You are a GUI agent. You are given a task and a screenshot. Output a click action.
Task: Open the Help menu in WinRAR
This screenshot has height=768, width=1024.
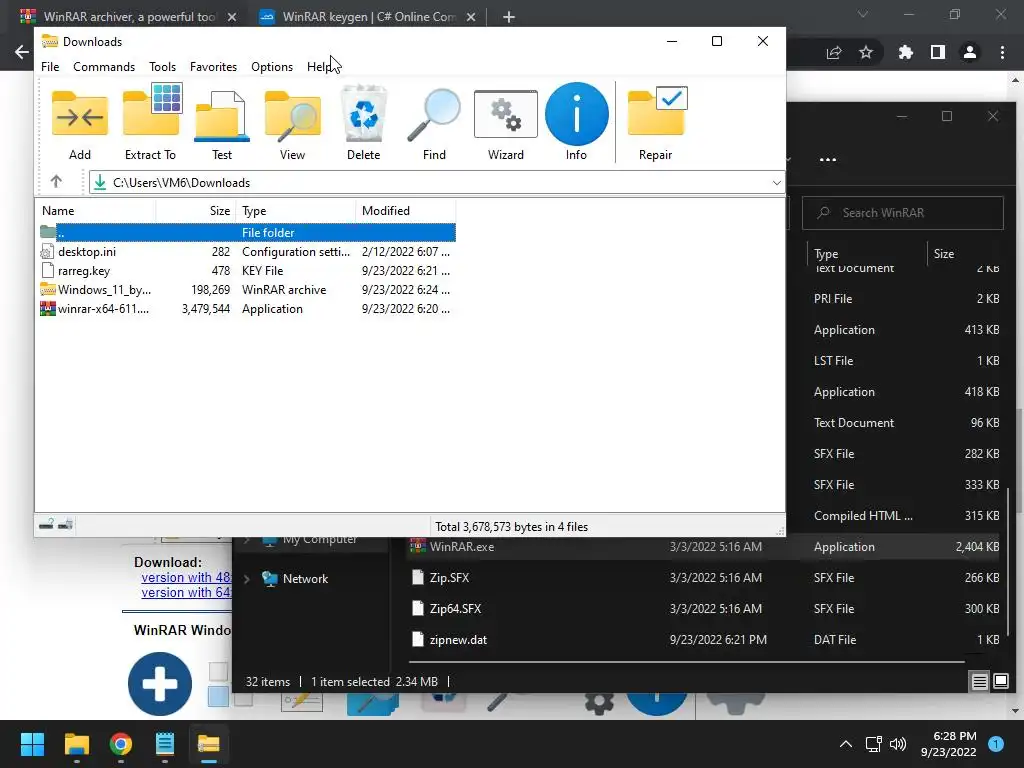click(x=319, y=67)
